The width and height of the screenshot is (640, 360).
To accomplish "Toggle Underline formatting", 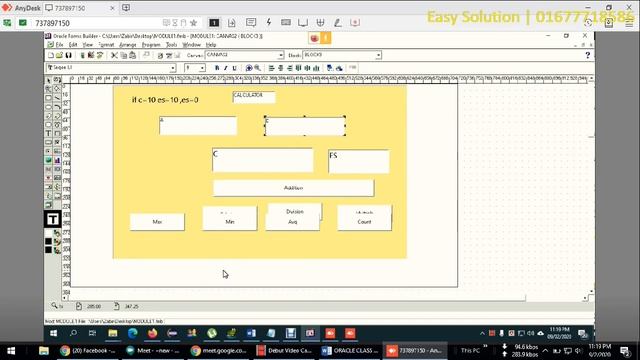I will pos(234,68).
